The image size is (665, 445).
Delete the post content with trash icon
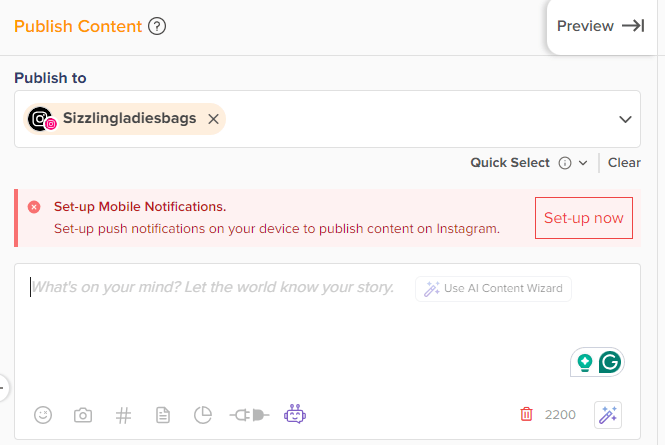pyautogui.click(x=526, y=414)
